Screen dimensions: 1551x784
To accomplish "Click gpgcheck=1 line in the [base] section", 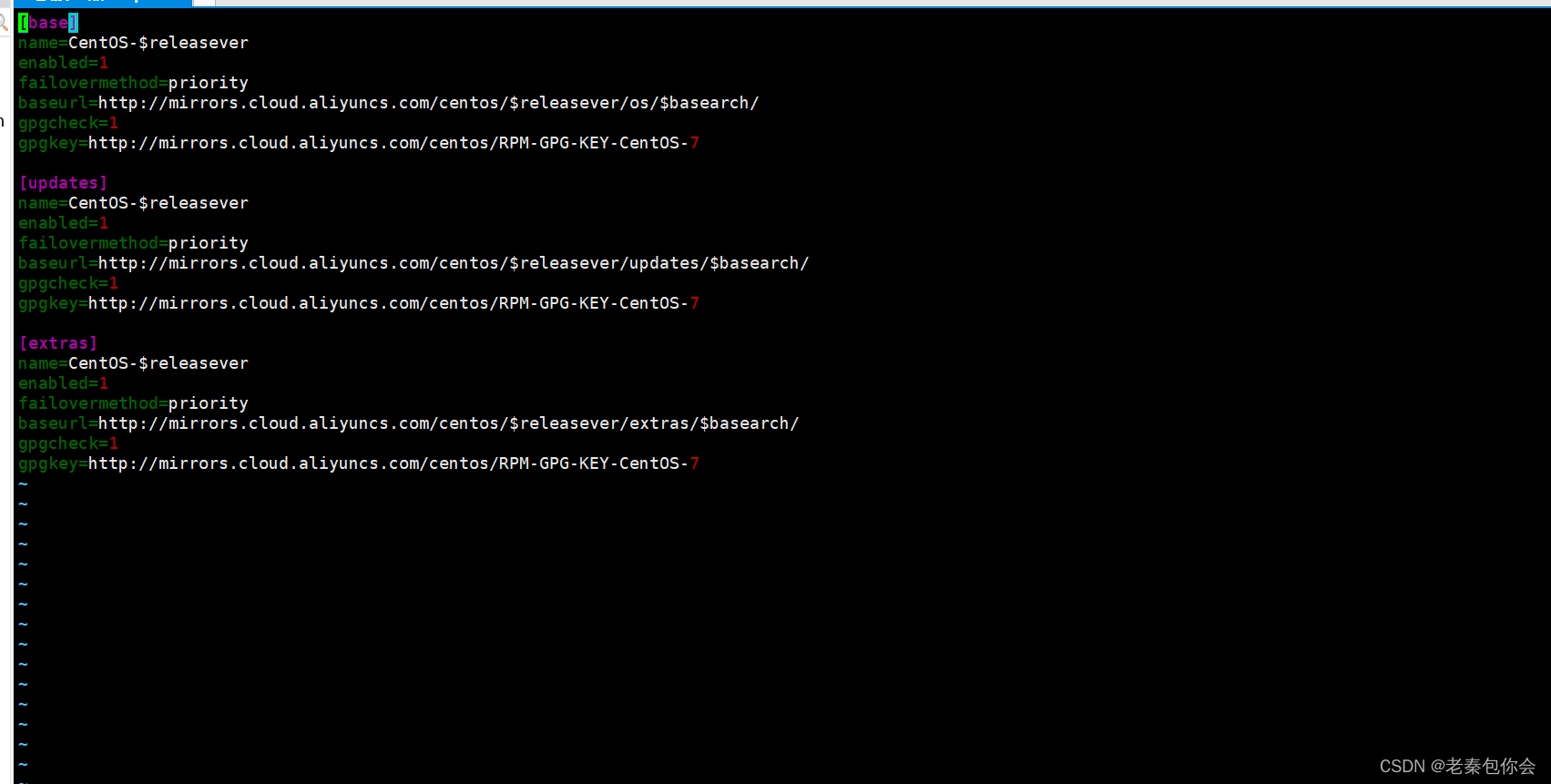I will (x=68, y=123).
